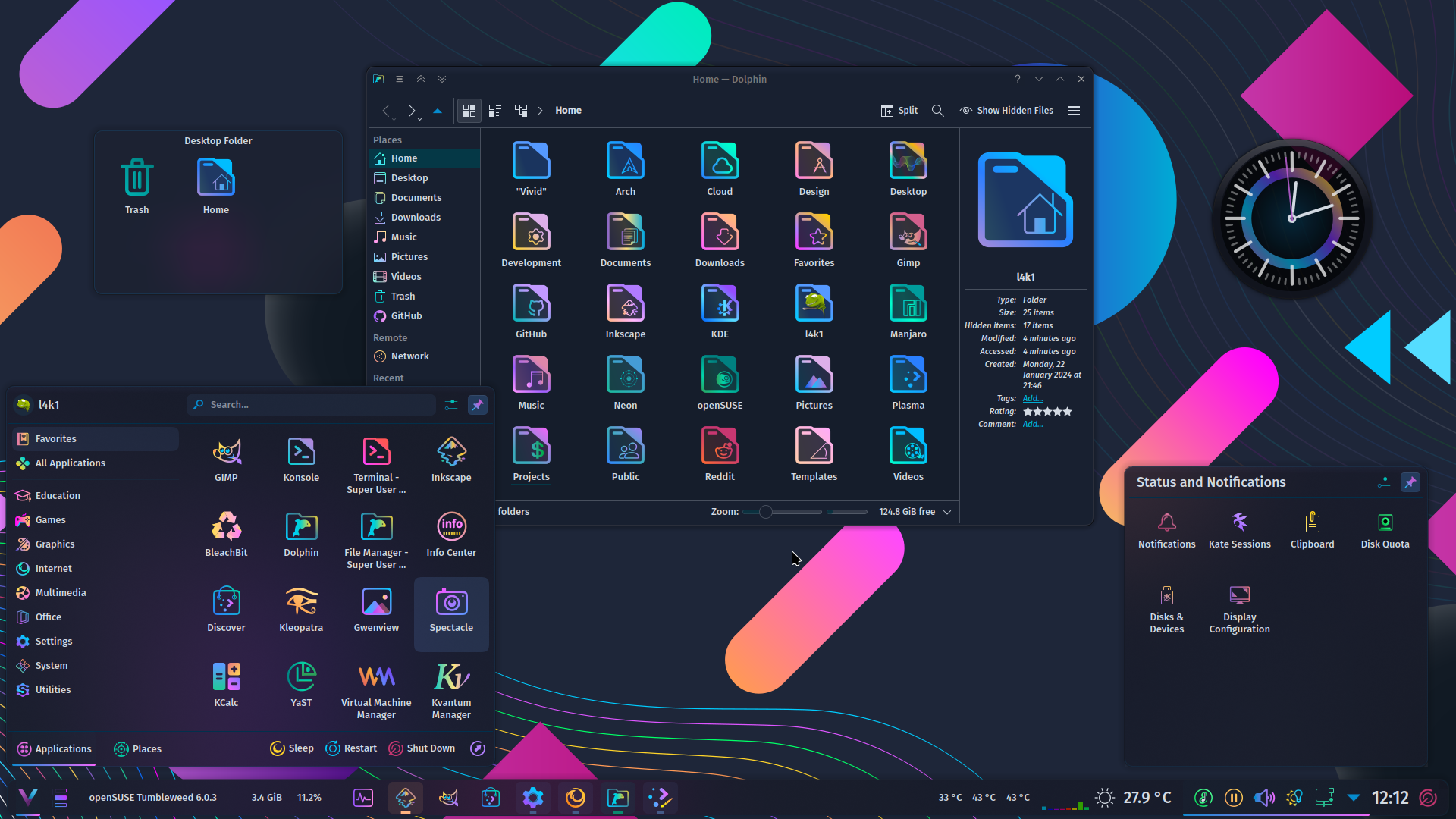Switch Dolphin to icons view mode
Viewport: 1456px width, 819px height.
click(x=469, y=111)
